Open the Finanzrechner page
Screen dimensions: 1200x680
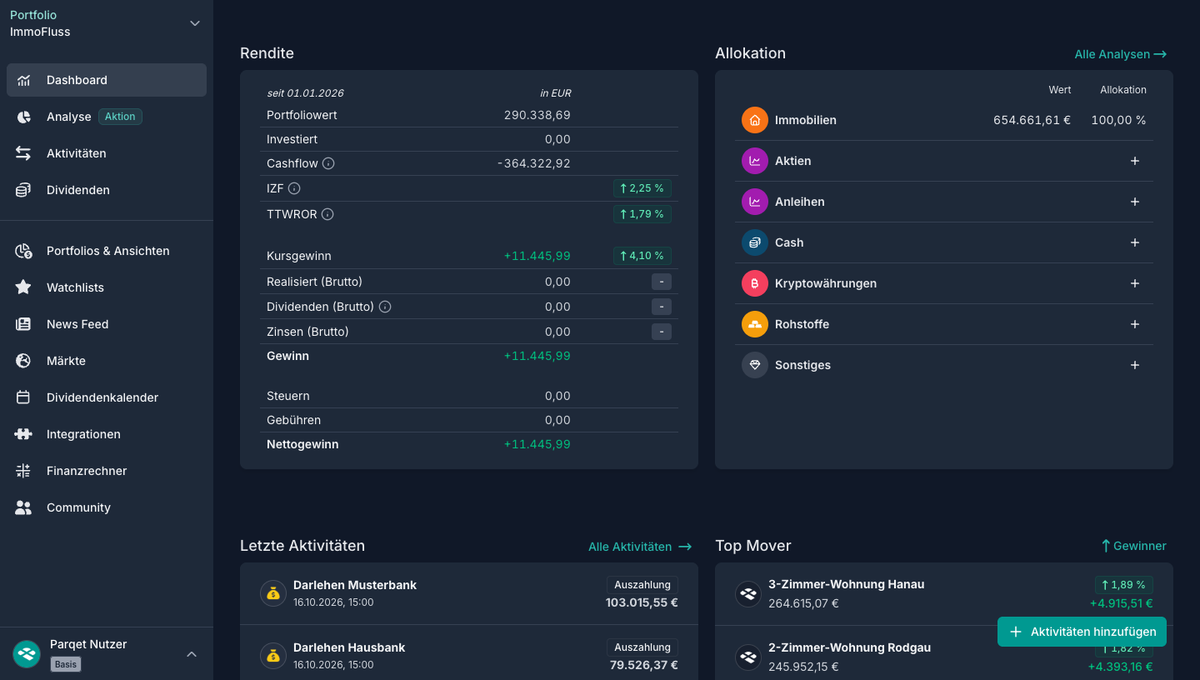106,471
